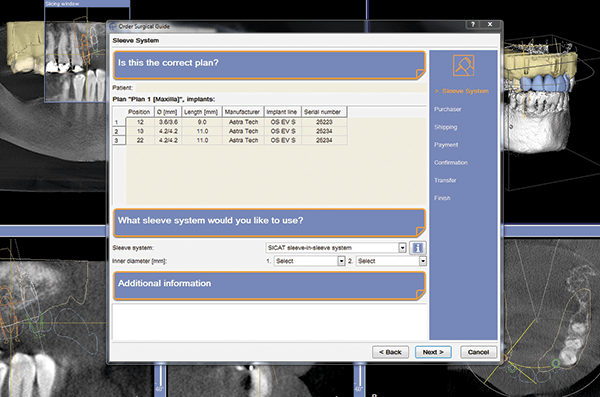This screenshot has height=397, width=600.
Task: Sort table by Manufacturer column header
Action: [243, 112]
